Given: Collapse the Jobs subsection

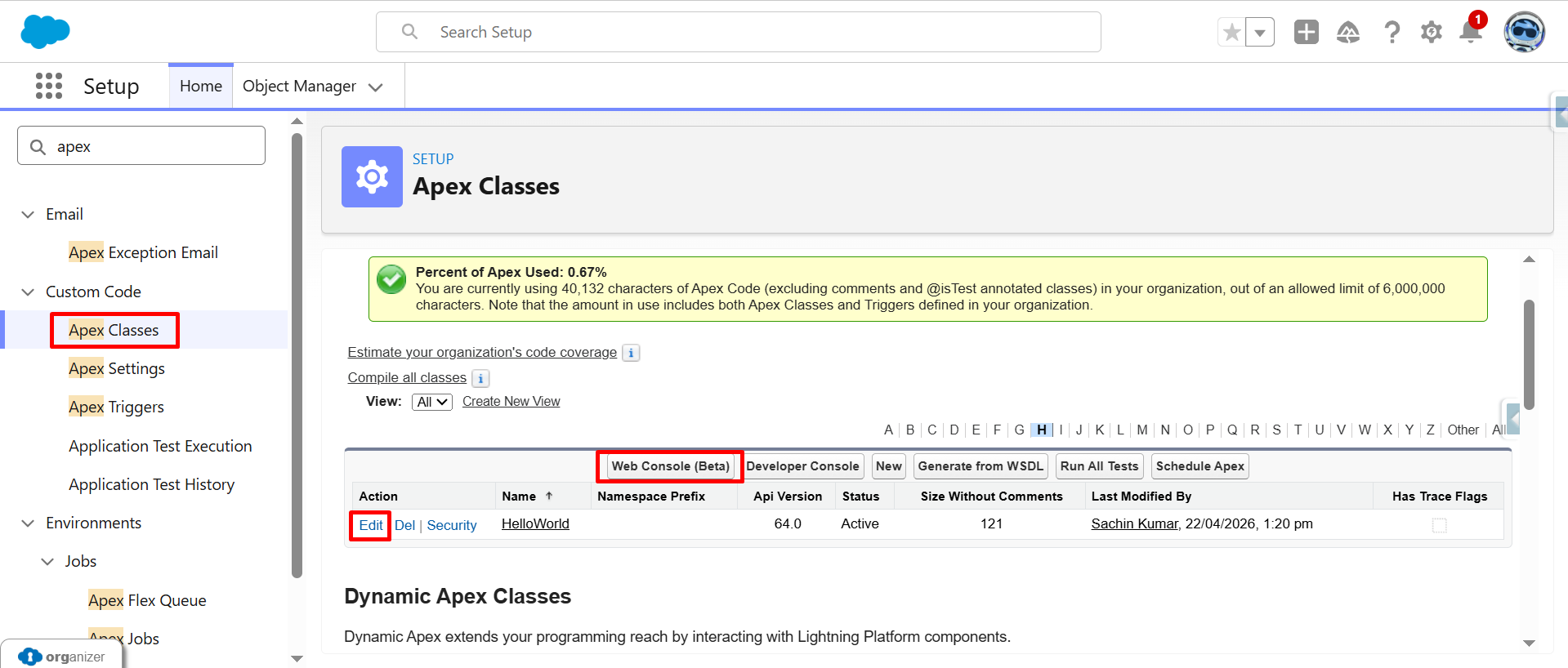Looking at the screenshot, I should click(x=47, y=561).
